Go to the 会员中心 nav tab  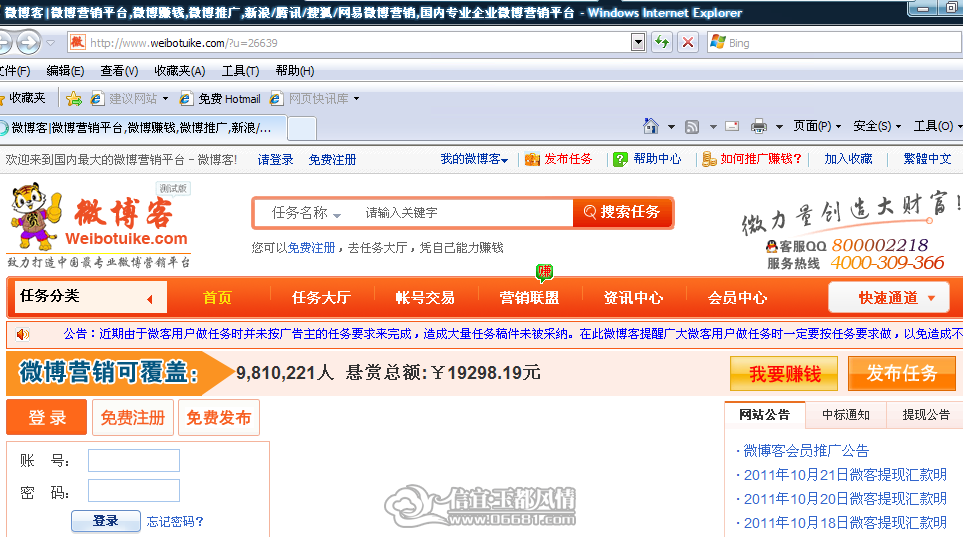pyautogui.click(x=737, y=298)
